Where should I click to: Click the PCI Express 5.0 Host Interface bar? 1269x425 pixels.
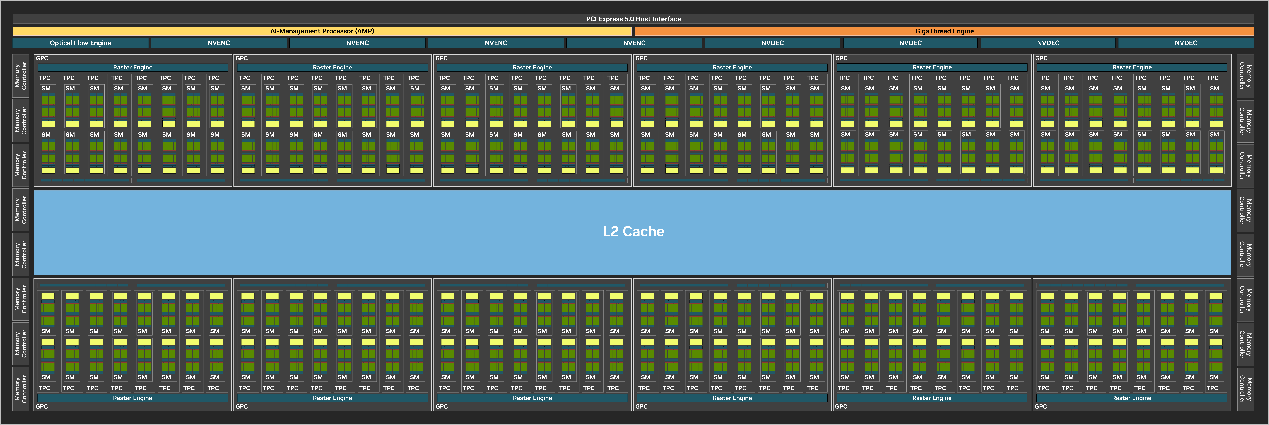634,19
